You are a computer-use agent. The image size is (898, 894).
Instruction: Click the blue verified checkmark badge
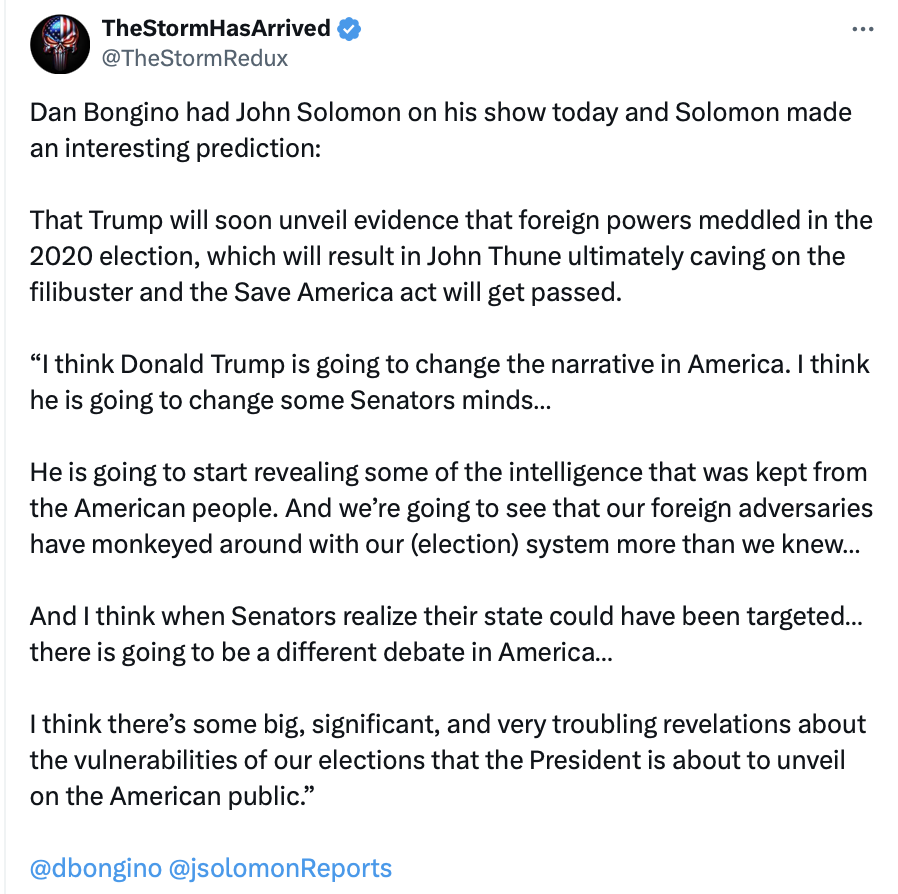pos(349,29)
